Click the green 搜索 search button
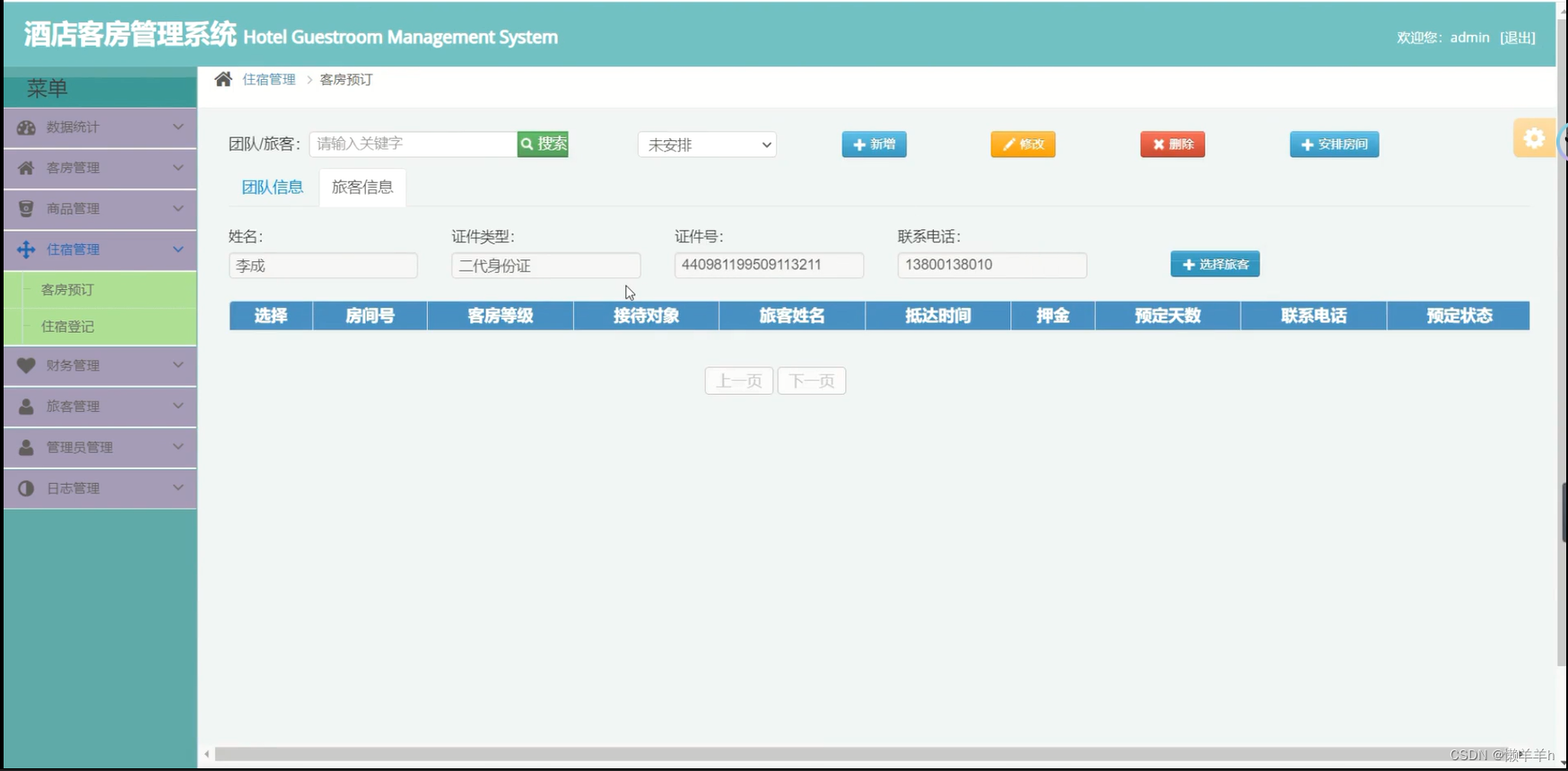 (x=543, y=144)
